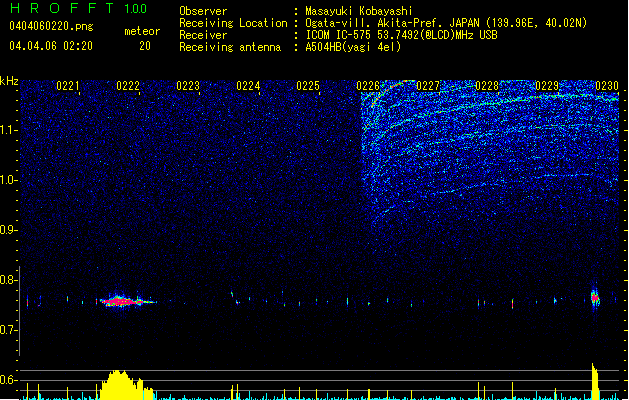Click the kHz axis unit label

[x=9, y=81]
